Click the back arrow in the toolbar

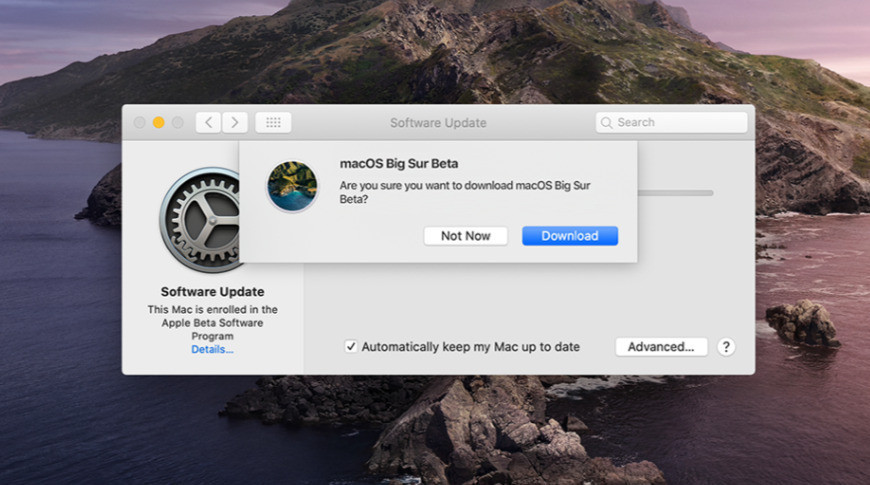(x=208, y=122)
